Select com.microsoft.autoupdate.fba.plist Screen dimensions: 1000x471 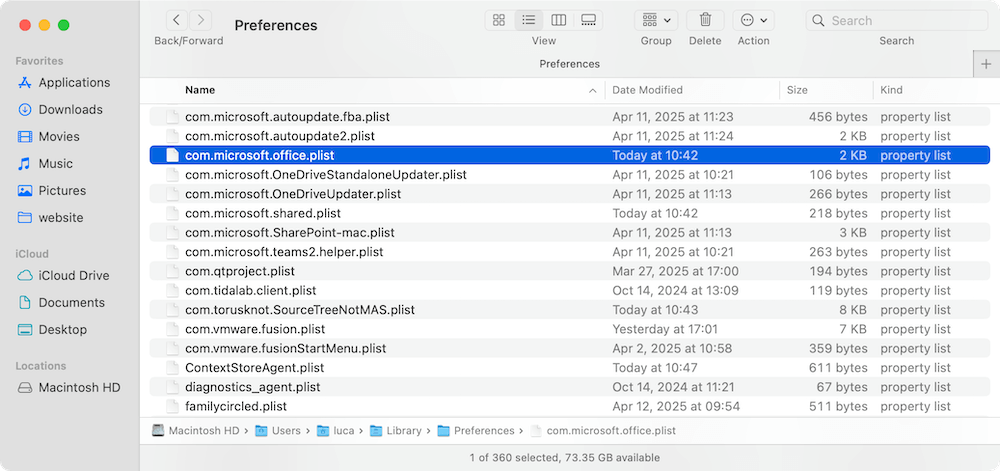[570, 117]
